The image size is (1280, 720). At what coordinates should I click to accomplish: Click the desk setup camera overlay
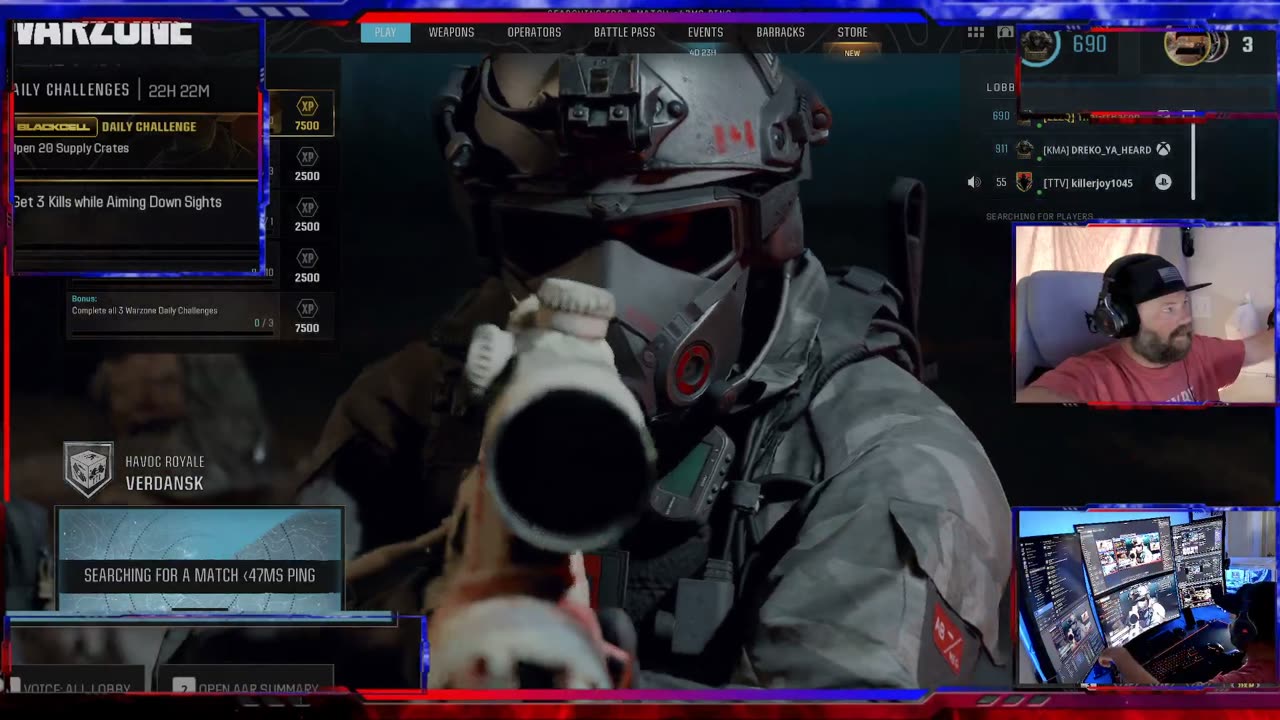[x=1146, y=598]
